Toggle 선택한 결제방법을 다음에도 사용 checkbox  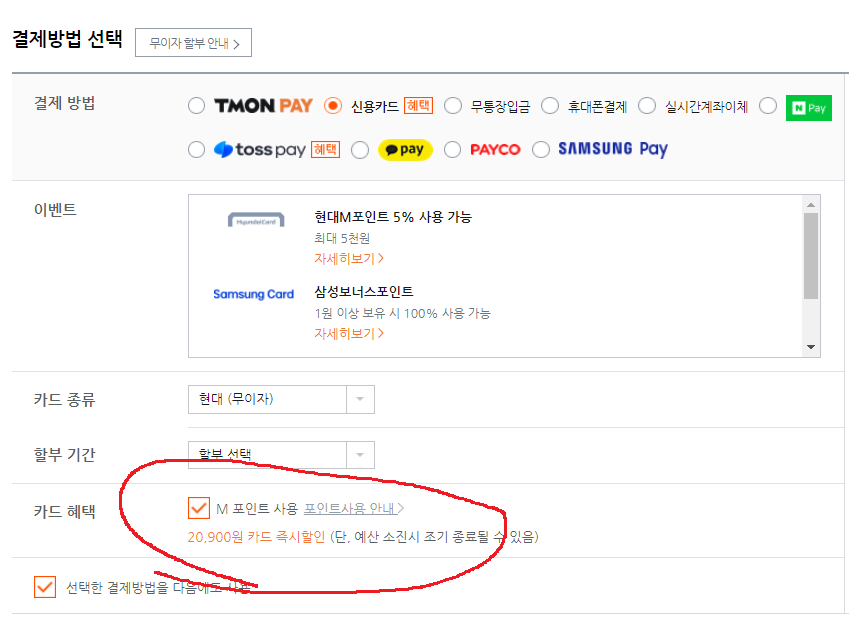click(45, 587)
